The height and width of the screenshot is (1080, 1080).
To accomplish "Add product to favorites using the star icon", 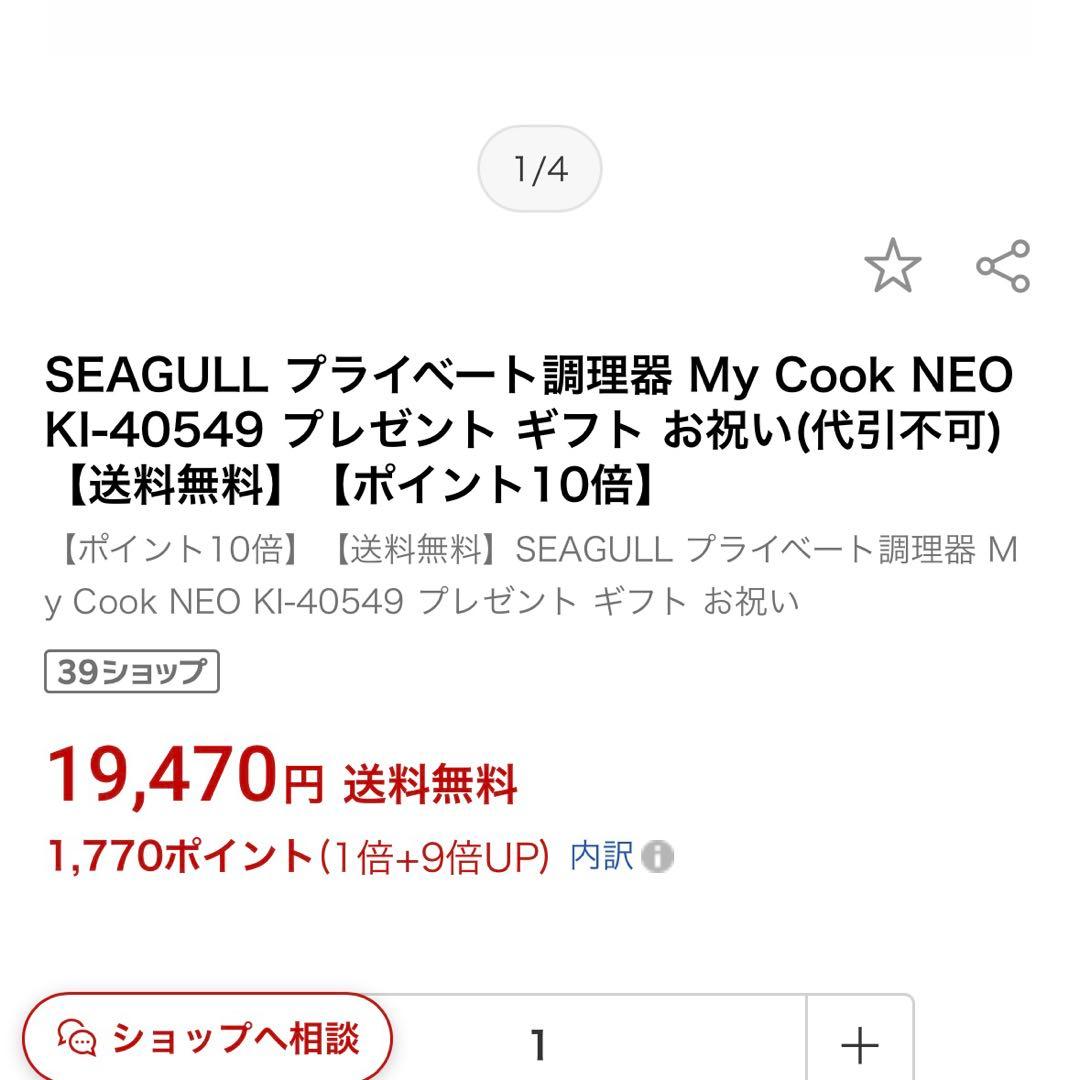I will coord(893,263).
